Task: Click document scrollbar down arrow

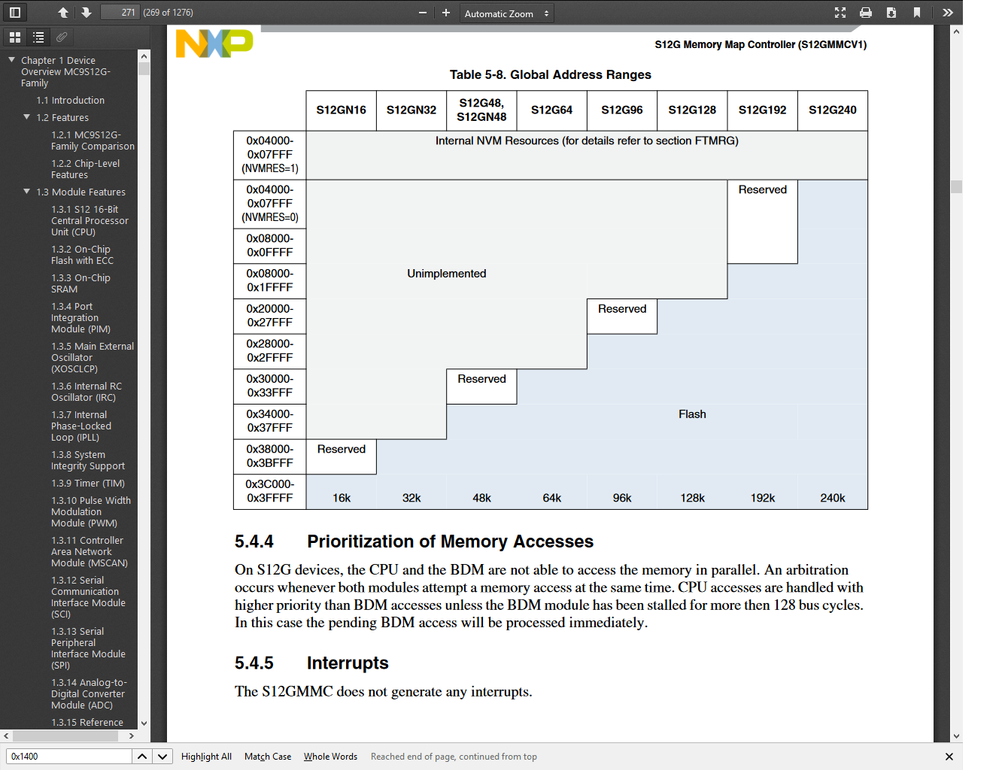Action: point(956,736)
